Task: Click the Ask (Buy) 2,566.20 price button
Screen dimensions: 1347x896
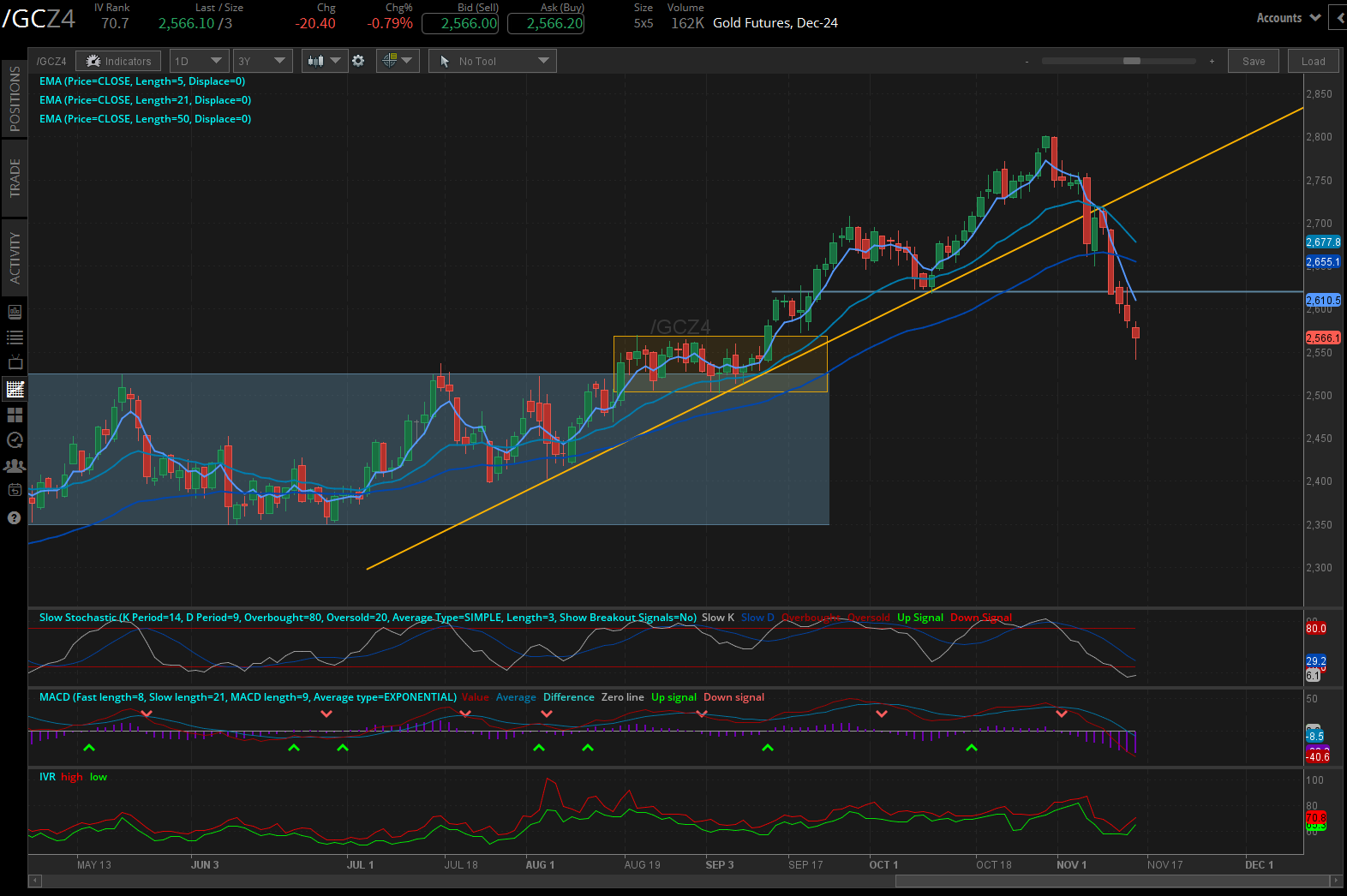Action: (x=546, y=24)
